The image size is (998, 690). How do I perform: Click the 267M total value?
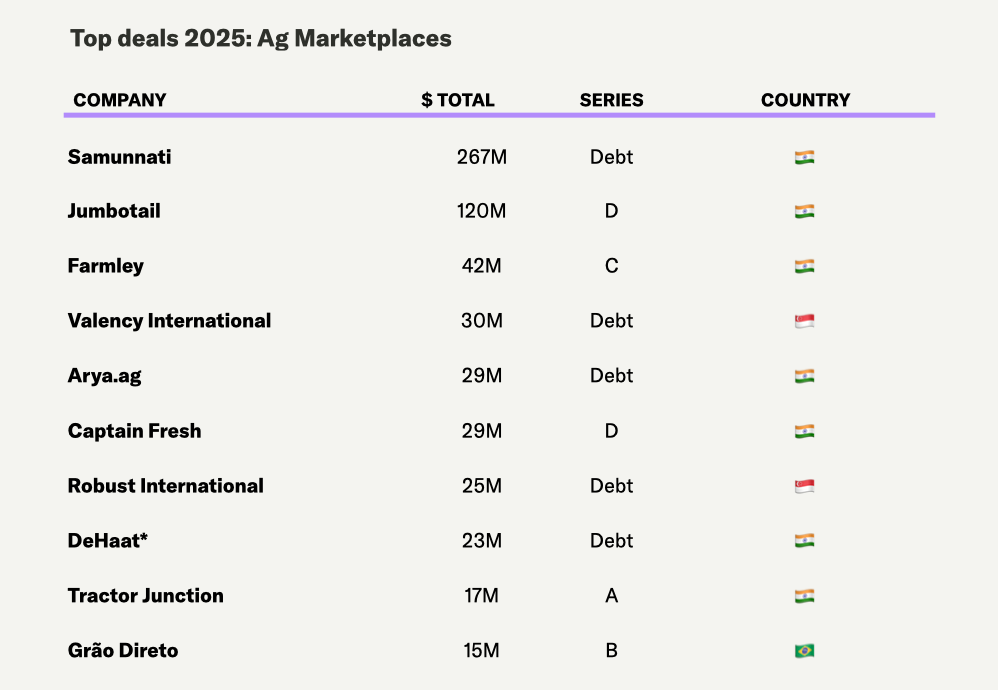coord(482,157)
